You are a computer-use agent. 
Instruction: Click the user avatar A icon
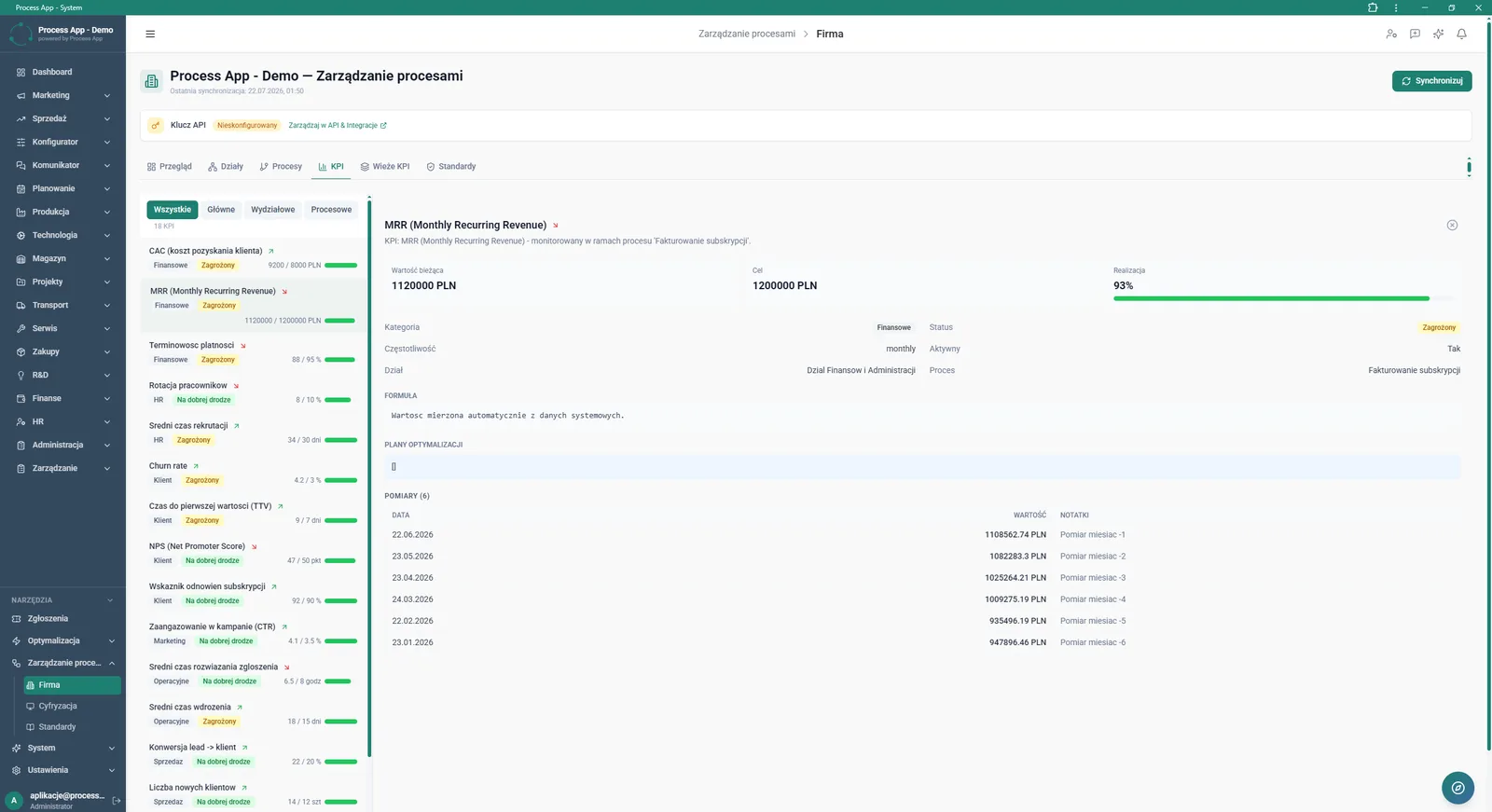tap(14, 800)
